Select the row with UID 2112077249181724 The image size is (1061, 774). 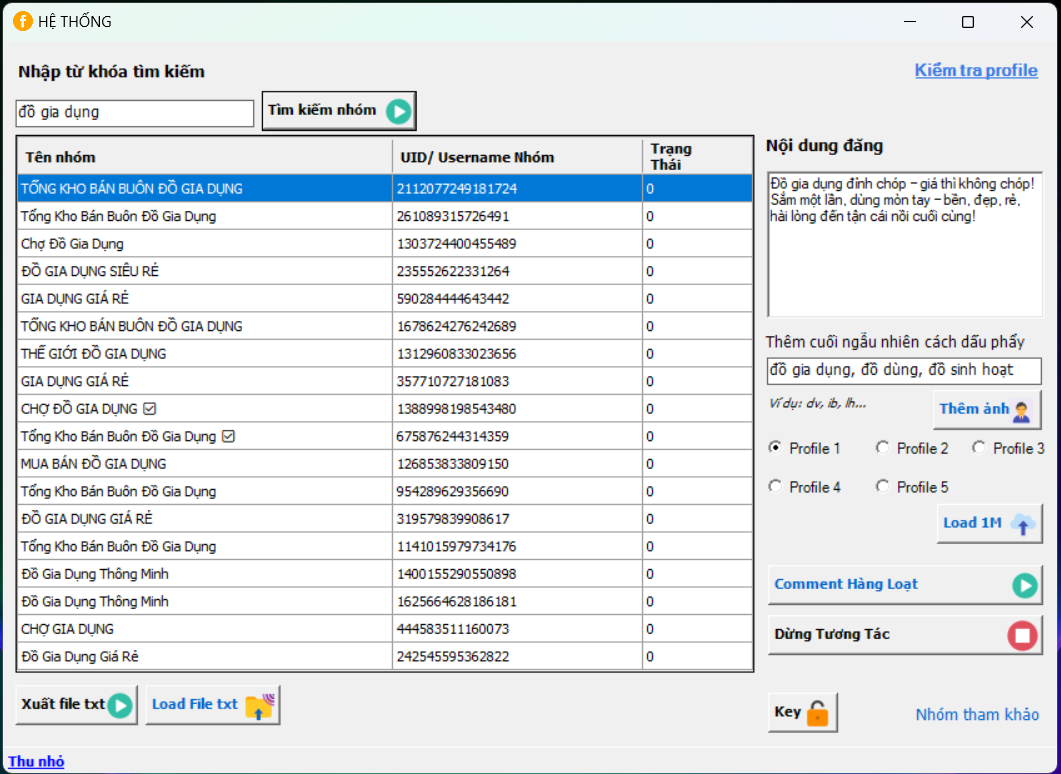[x=385, y=189]
